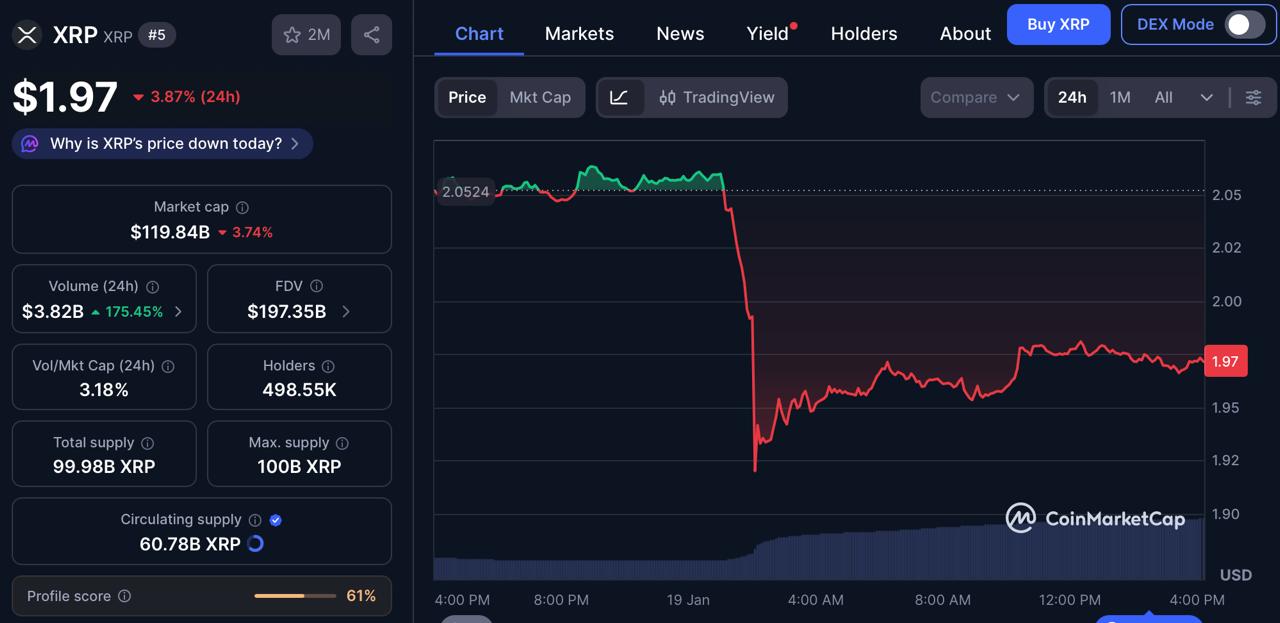This screenshot has height=623, width=1280.
Task: Select the line chart icon
Action: (620, 97)
